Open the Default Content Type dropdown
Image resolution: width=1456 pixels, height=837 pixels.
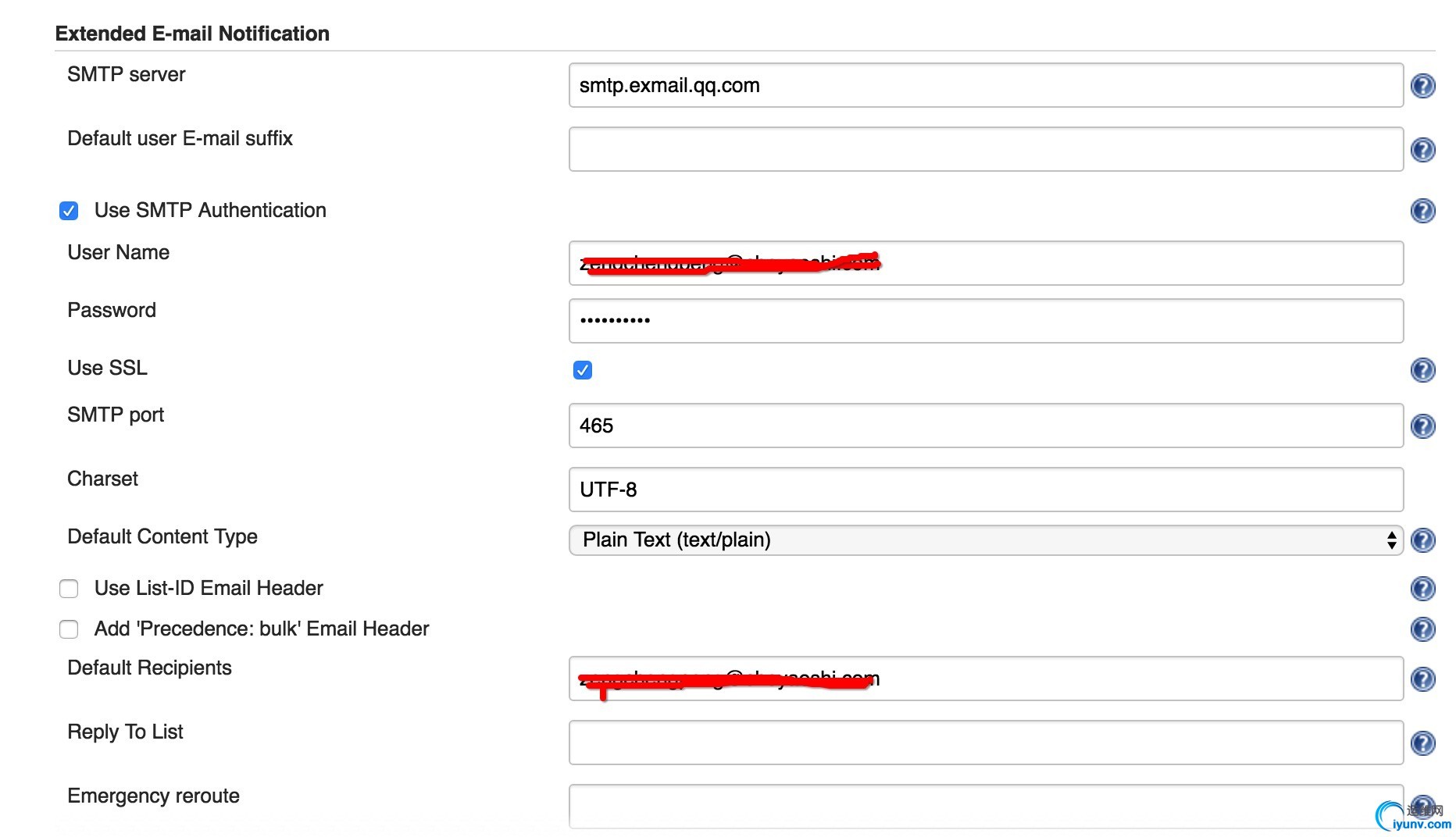(x=986, y=540)
